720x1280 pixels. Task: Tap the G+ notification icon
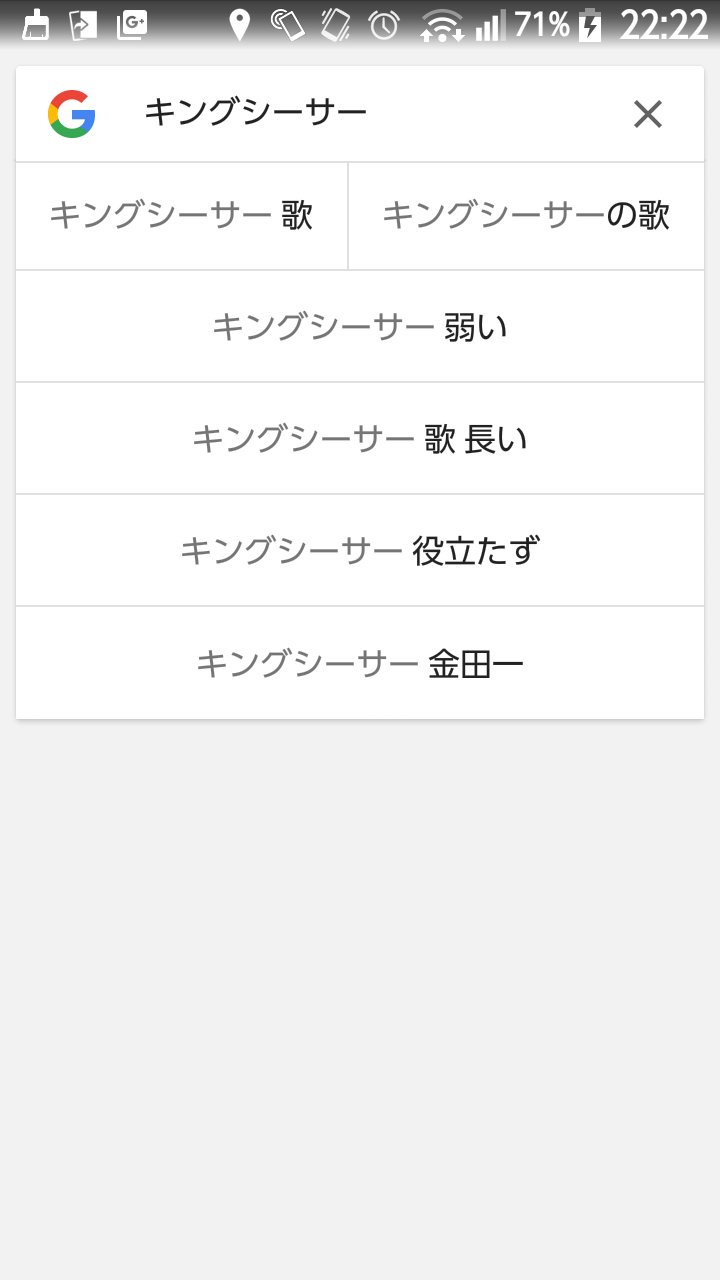pos(132,25)
